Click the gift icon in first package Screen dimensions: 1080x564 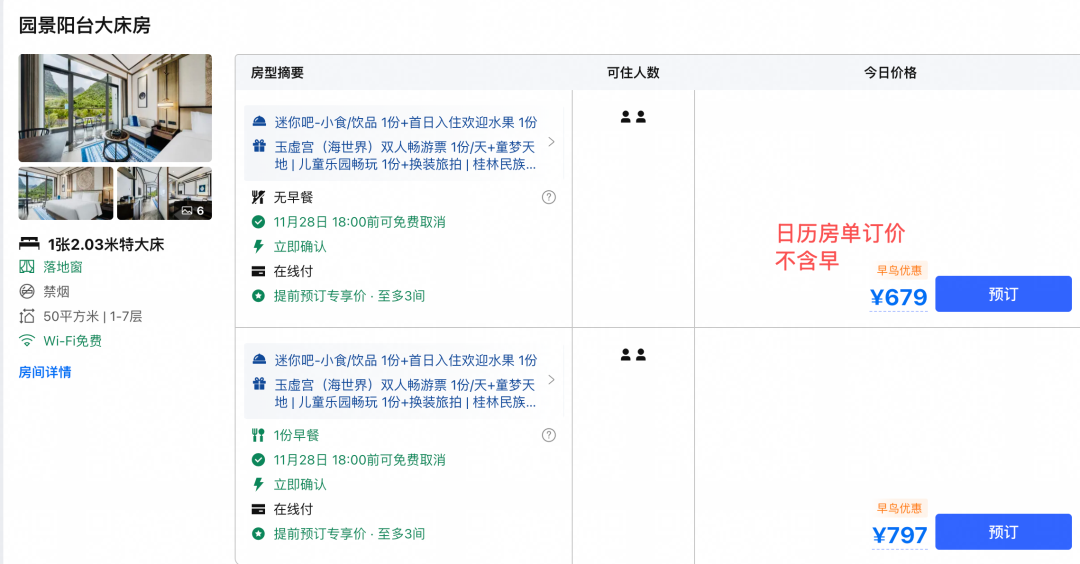click(x=259, y=146)
